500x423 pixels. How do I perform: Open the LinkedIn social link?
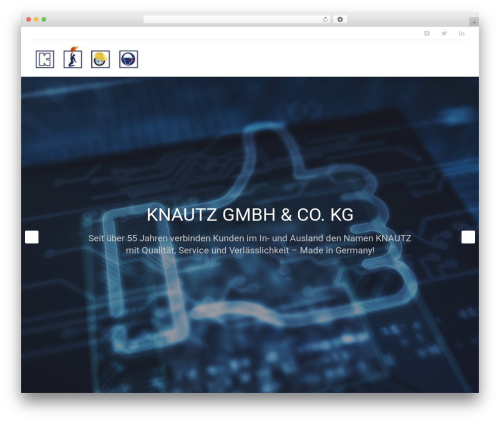461,33
